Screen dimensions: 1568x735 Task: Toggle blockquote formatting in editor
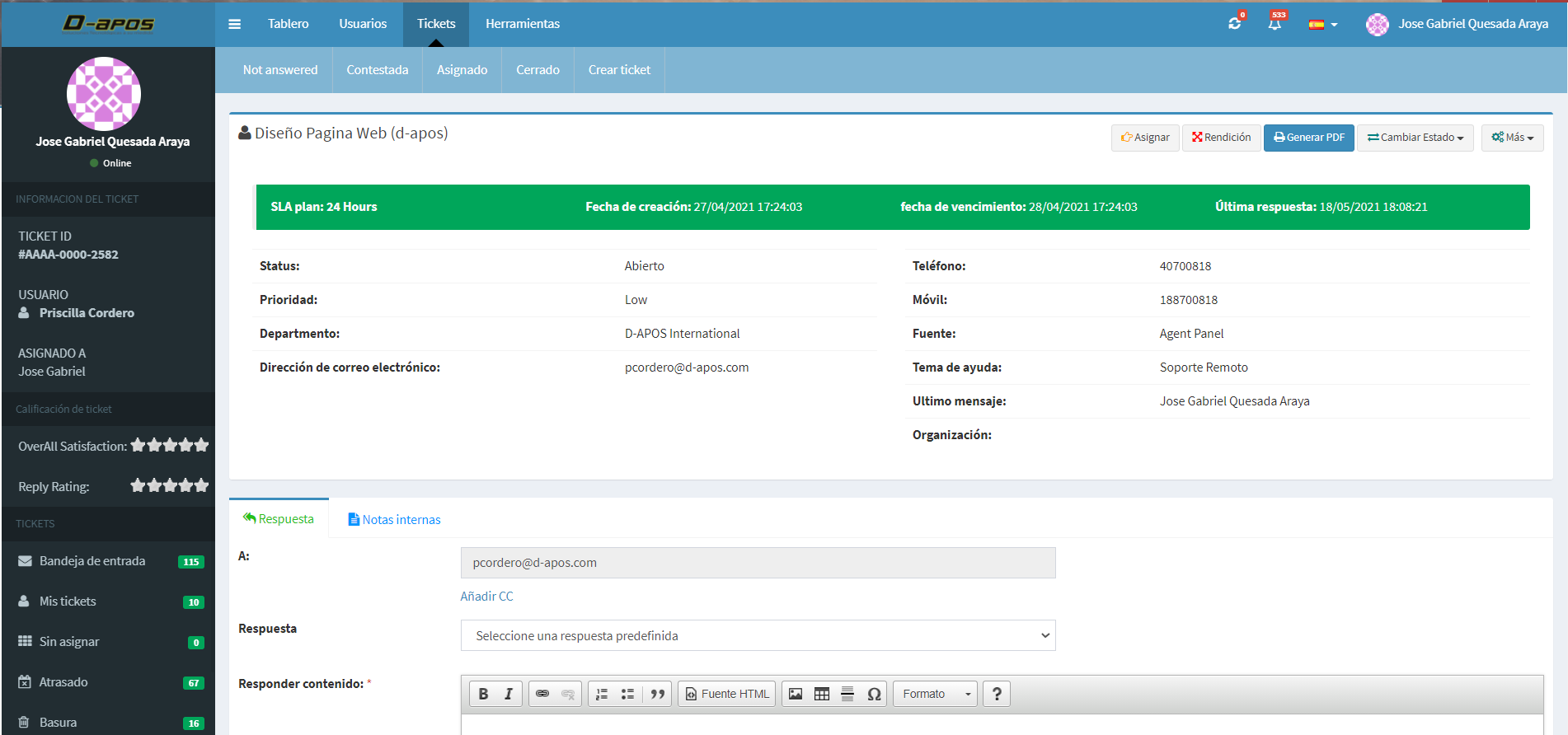[x=657, y=694]
